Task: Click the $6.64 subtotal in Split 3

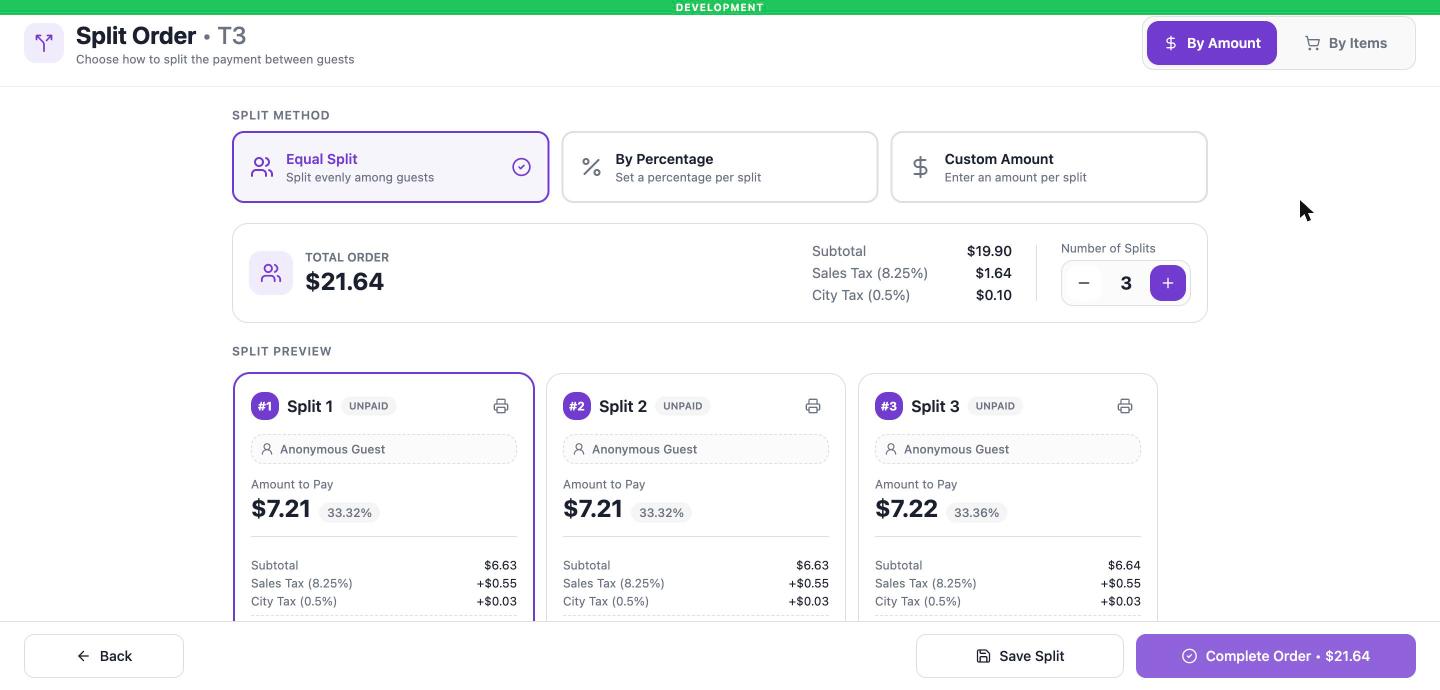Action: 1124,565
